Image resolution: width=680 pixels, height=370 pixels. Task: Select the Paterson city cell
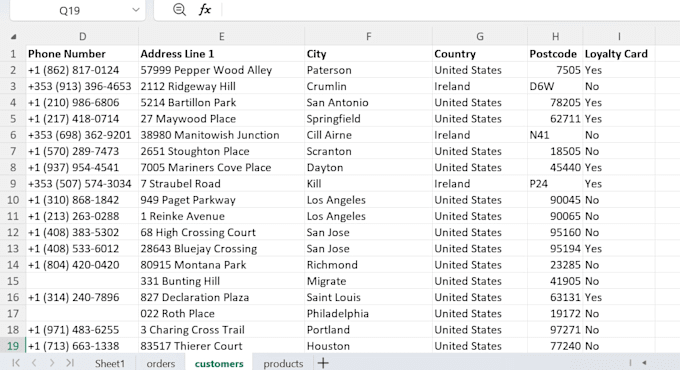369,70
